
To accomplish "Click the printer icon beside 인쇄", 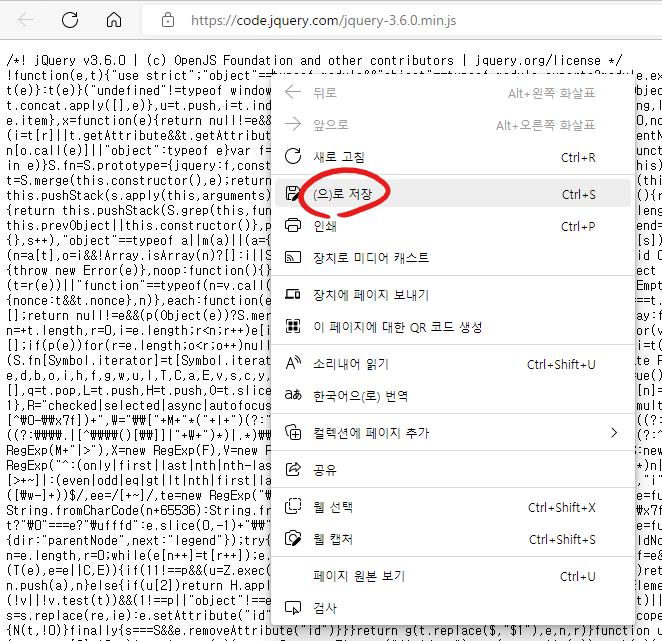I will (293, 225).
